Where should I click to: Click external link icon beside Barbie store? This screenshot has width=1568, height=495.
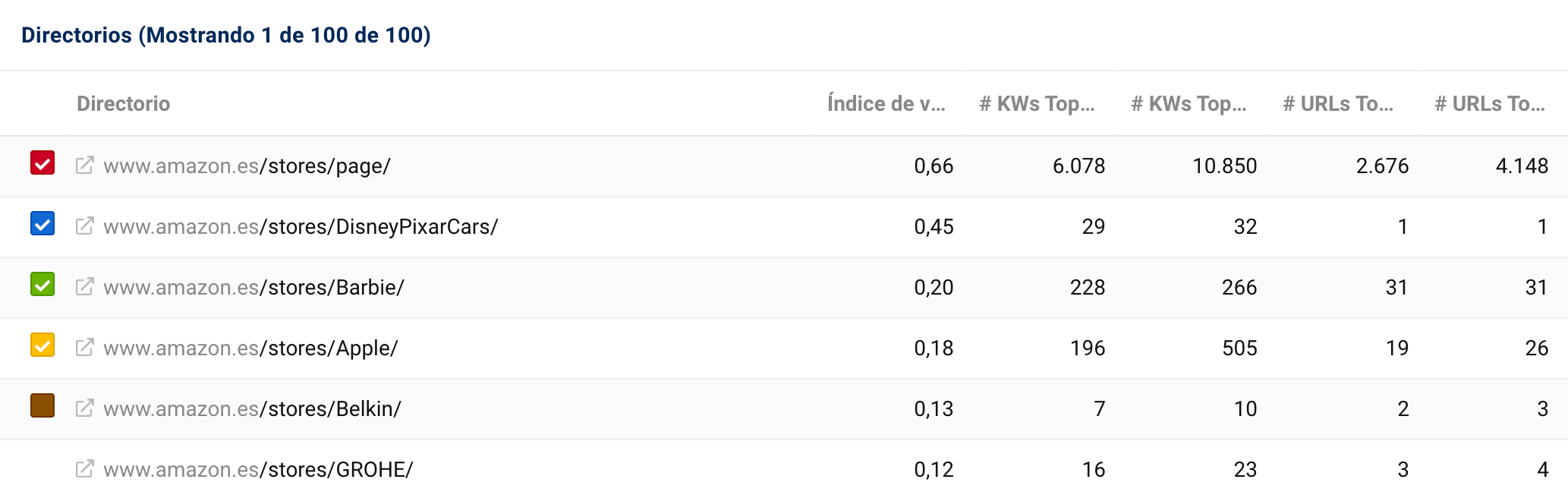coord(85,287)
